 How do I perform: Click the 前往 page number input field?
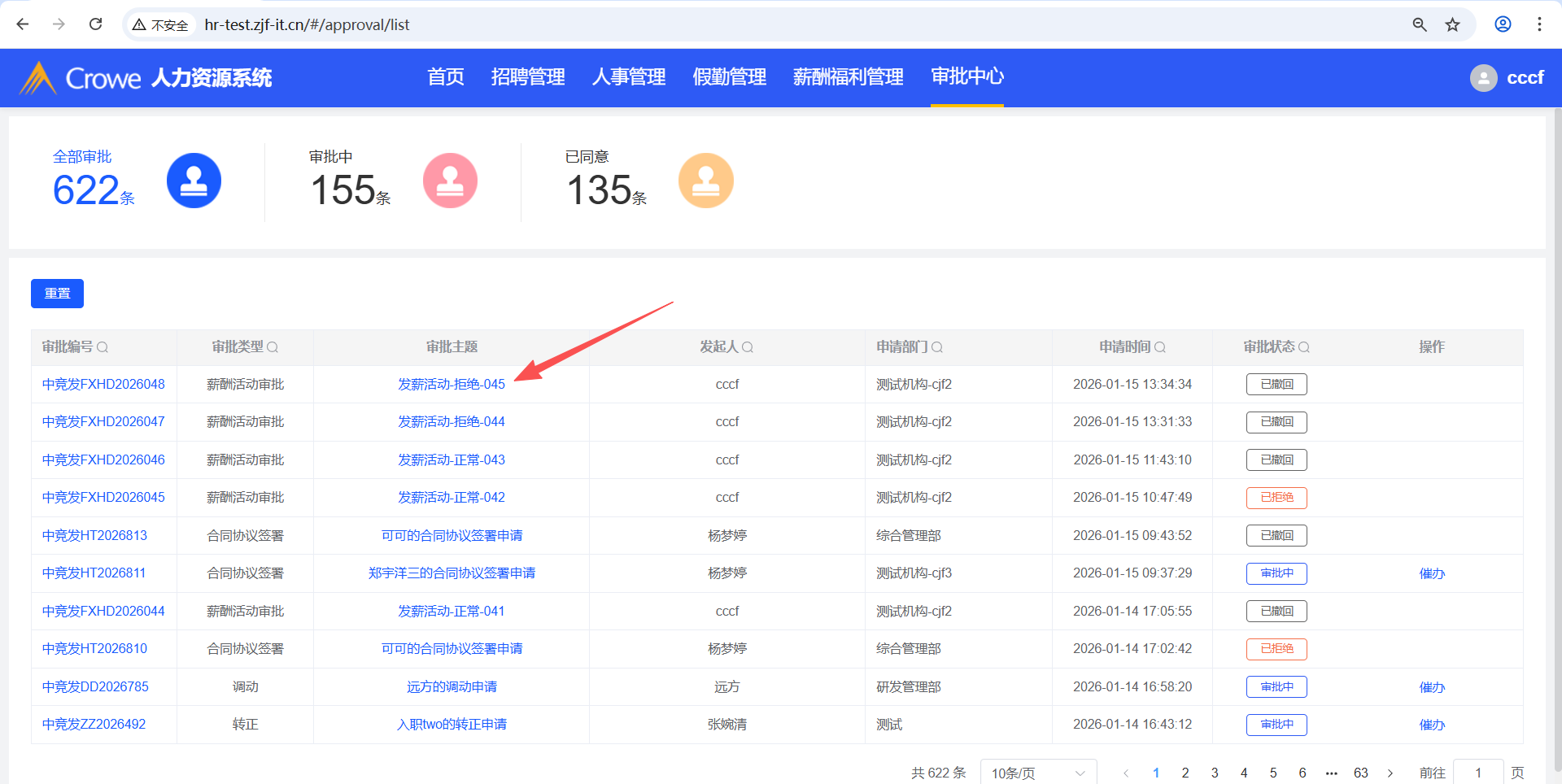(x=1477, y=773)
